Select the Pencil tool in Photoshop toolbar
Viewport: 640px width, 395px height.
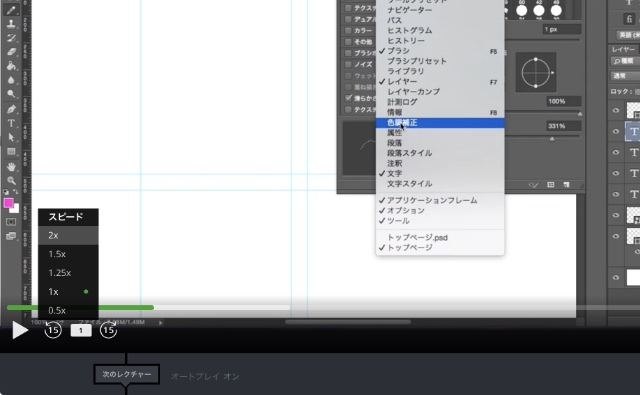(x=11, y=9)
